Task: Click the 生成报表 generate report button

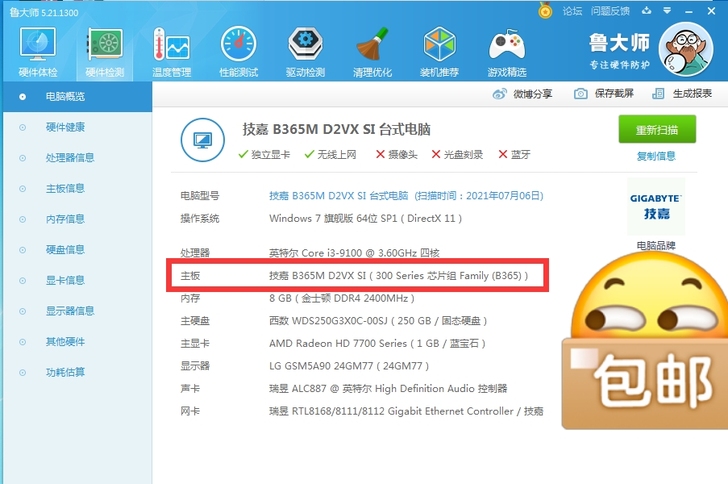Action: tap(682, 94)
